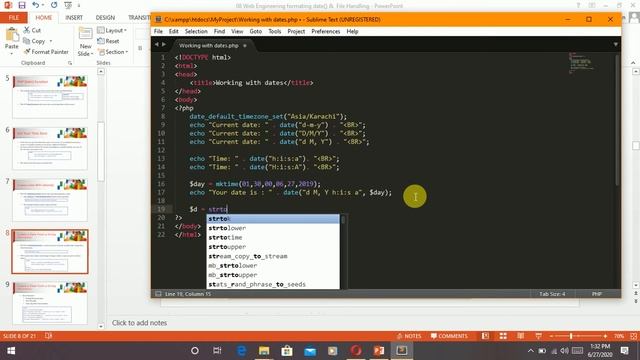Open the Find menu in Sublime
The image size is (640, 360).
[219, 31]
